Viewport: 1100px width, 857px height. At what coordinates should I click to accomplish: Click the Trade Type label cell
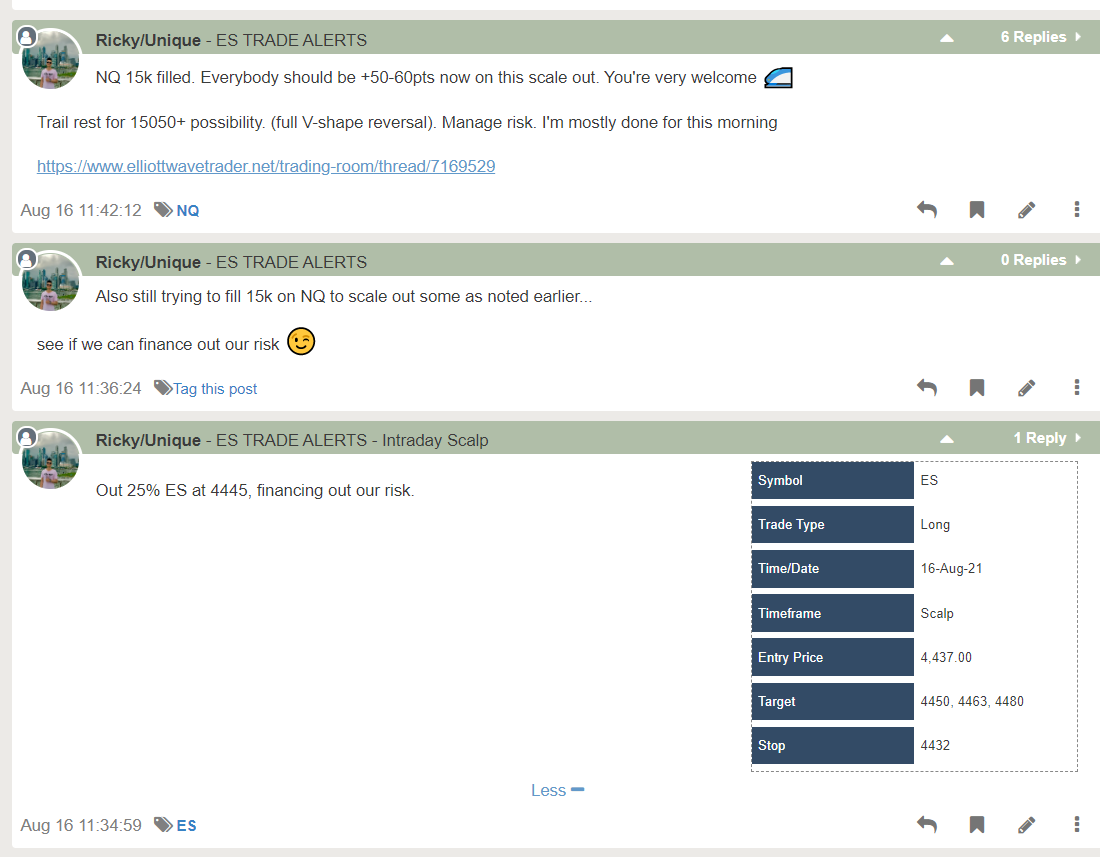pos(833,525)
